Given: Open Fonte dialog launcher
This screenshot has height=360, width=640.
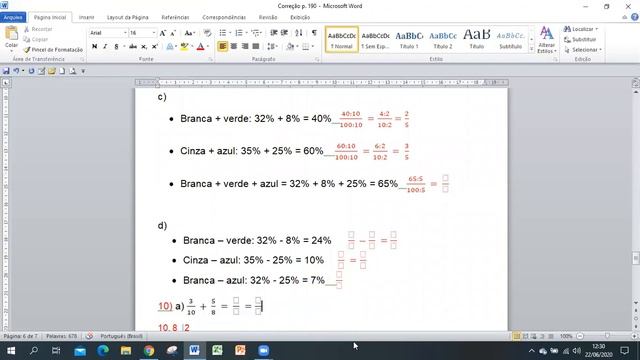Looking at the screenshot, I should coord(211,60).
